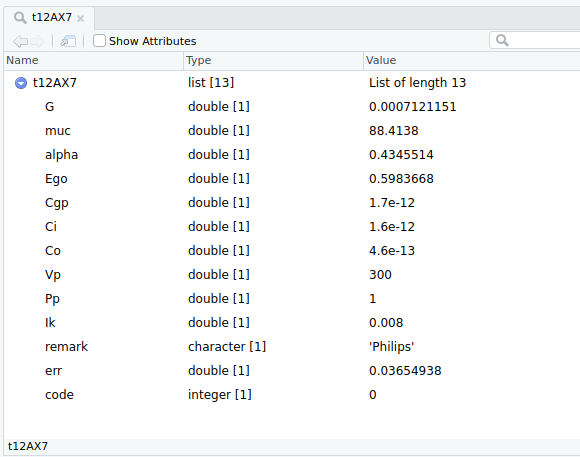This screenshot has height=457, width=580.
Task: Select the Ego row
Action: coord(292,179)
